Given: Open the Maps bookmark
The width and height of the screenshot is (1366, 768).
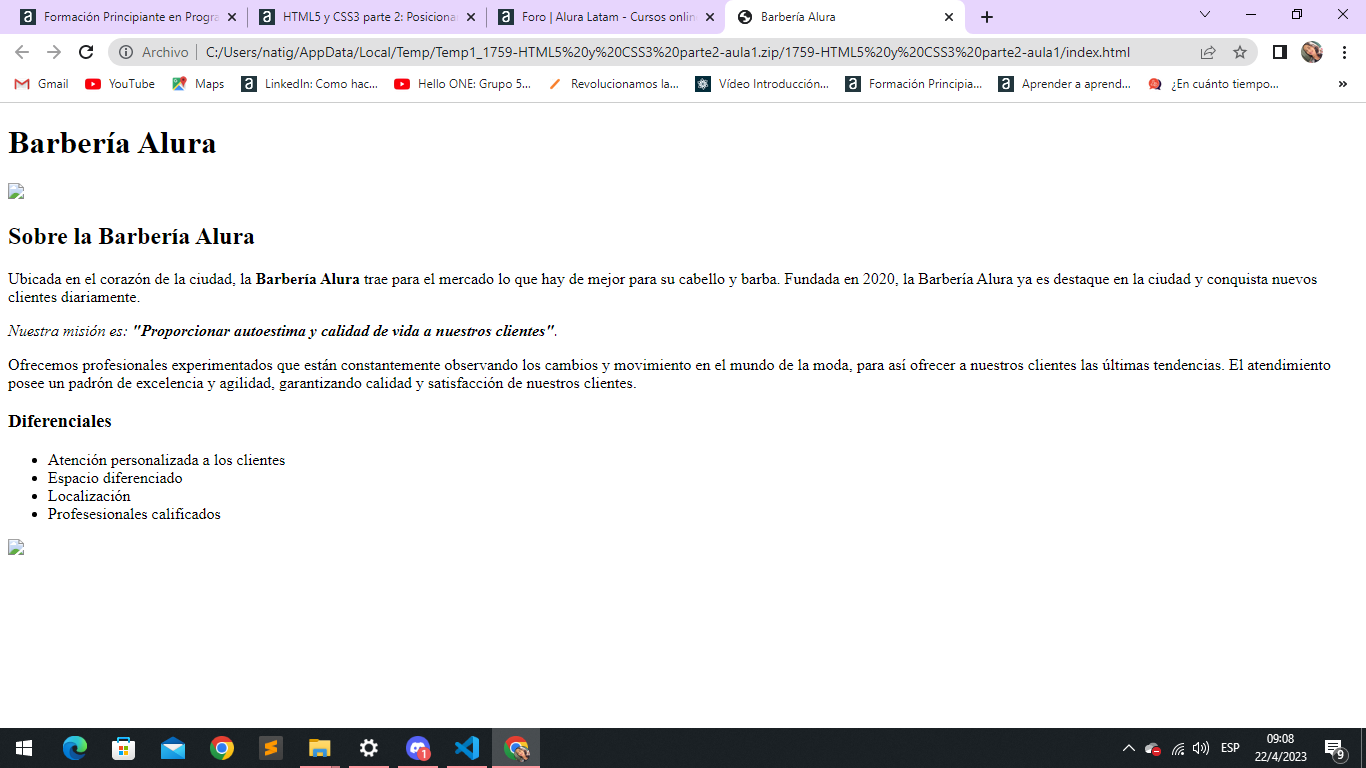Looking at the screenshot, I should click(198, 84).
